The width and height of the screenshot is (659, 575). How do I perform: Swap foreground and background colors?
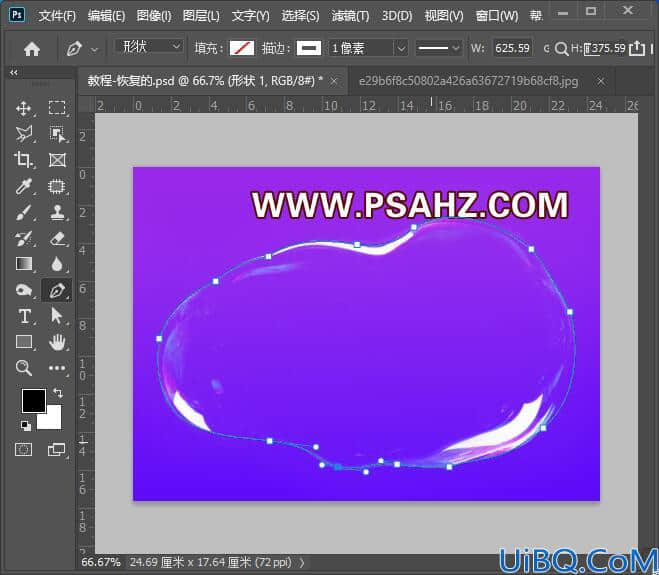58,393
